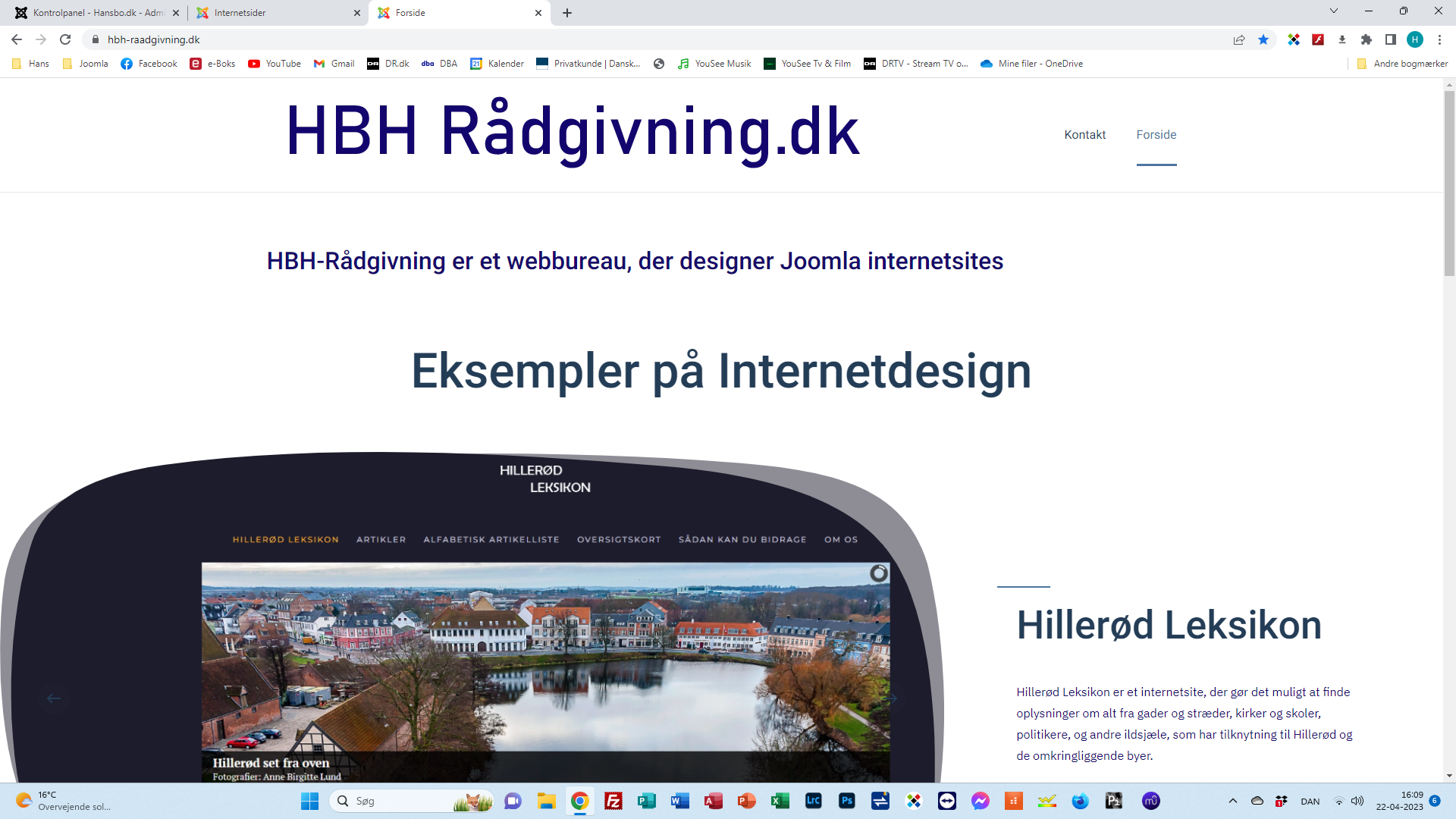The image size is (1456, 819).
Task: Click the Kontakt menu item
Action: (1085, 135)
